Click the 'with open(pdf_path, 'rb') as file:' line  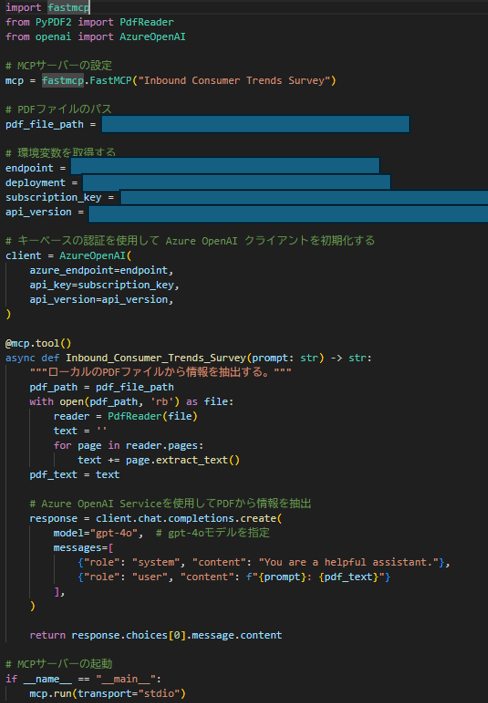[131, 402]
